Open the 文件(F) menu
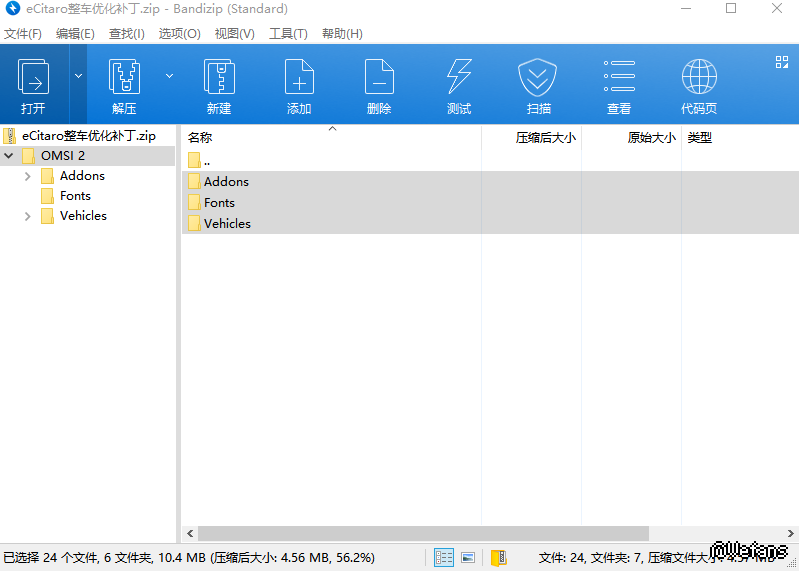 tap(23, 34)
